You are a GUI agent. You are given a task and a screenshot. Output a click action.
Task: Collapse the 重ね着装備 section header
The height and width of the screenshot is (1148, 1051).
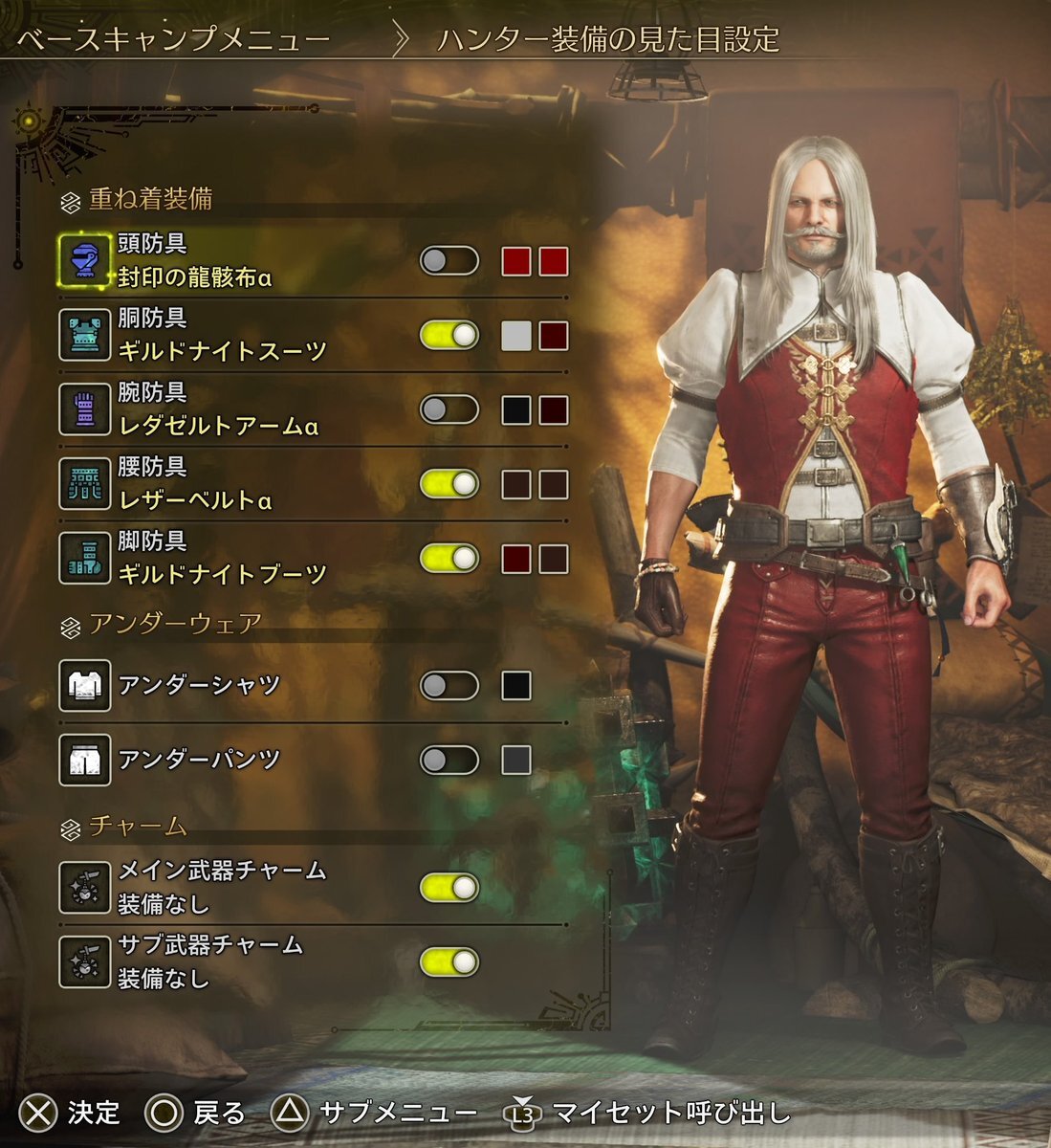137,199
